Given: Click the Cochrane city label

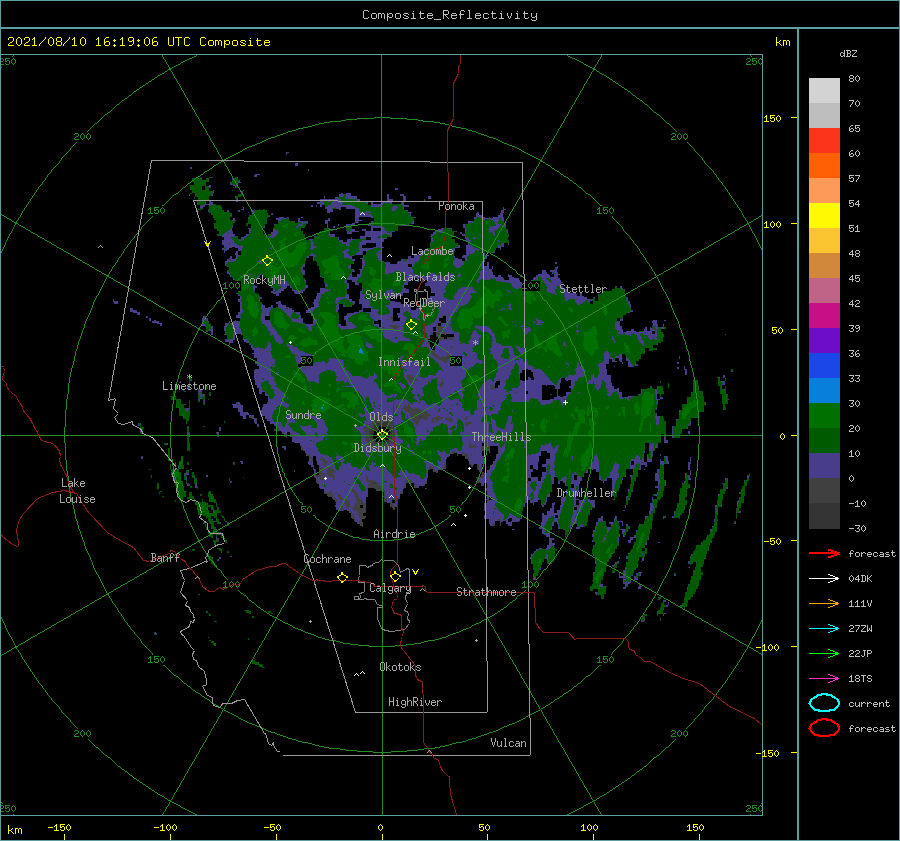Looking at the screenshot, I should (327, 559).
